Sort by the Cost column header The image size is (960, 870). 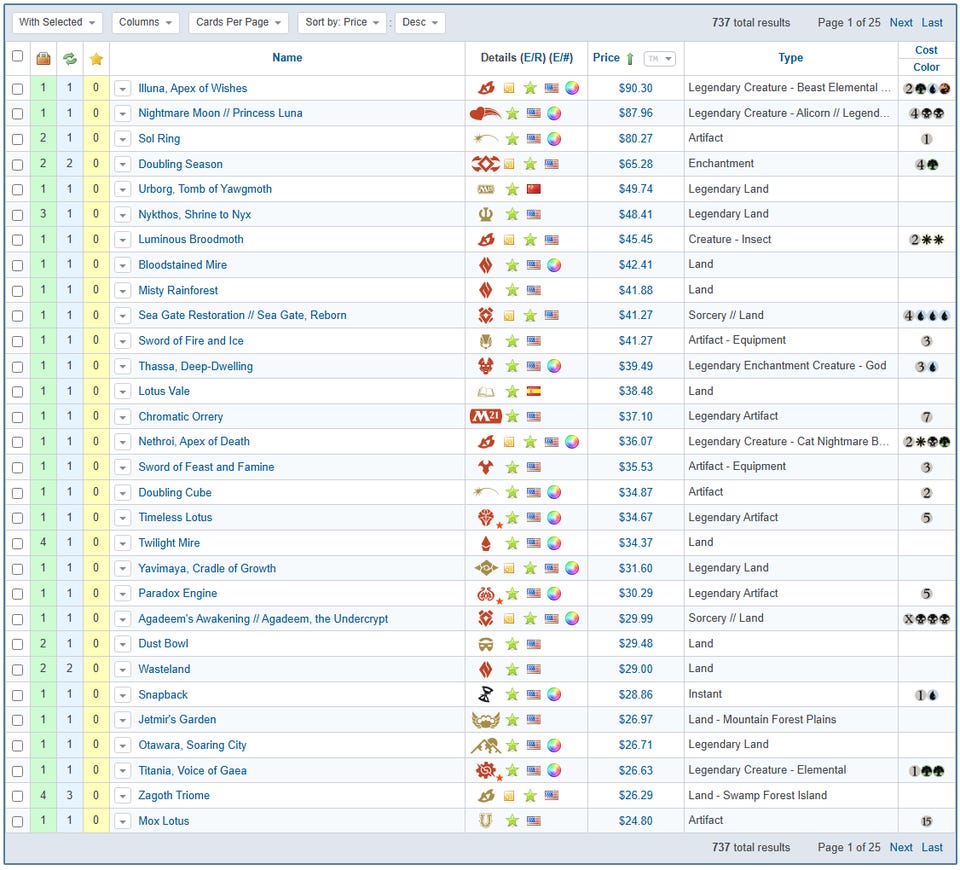(926, 50)
